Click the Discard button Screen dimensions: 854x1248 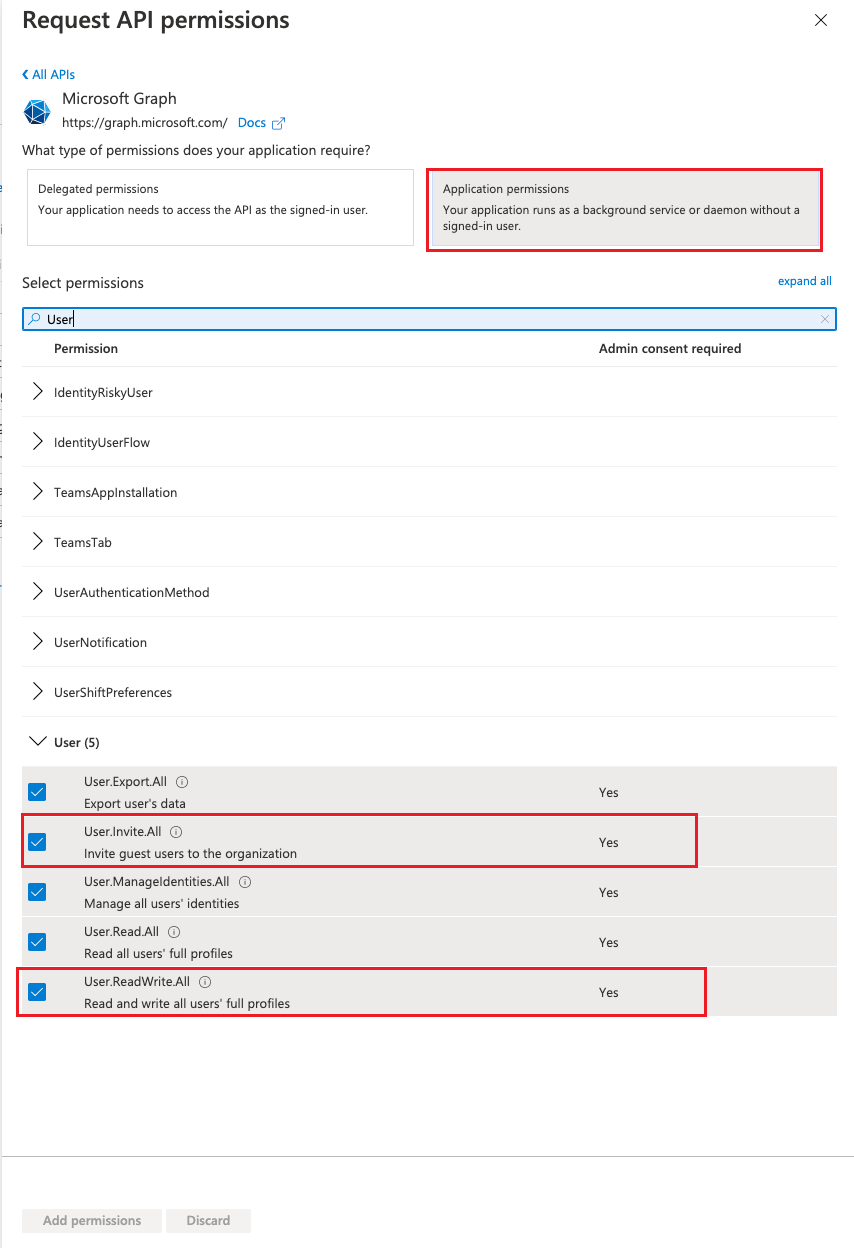point(208,1220)
